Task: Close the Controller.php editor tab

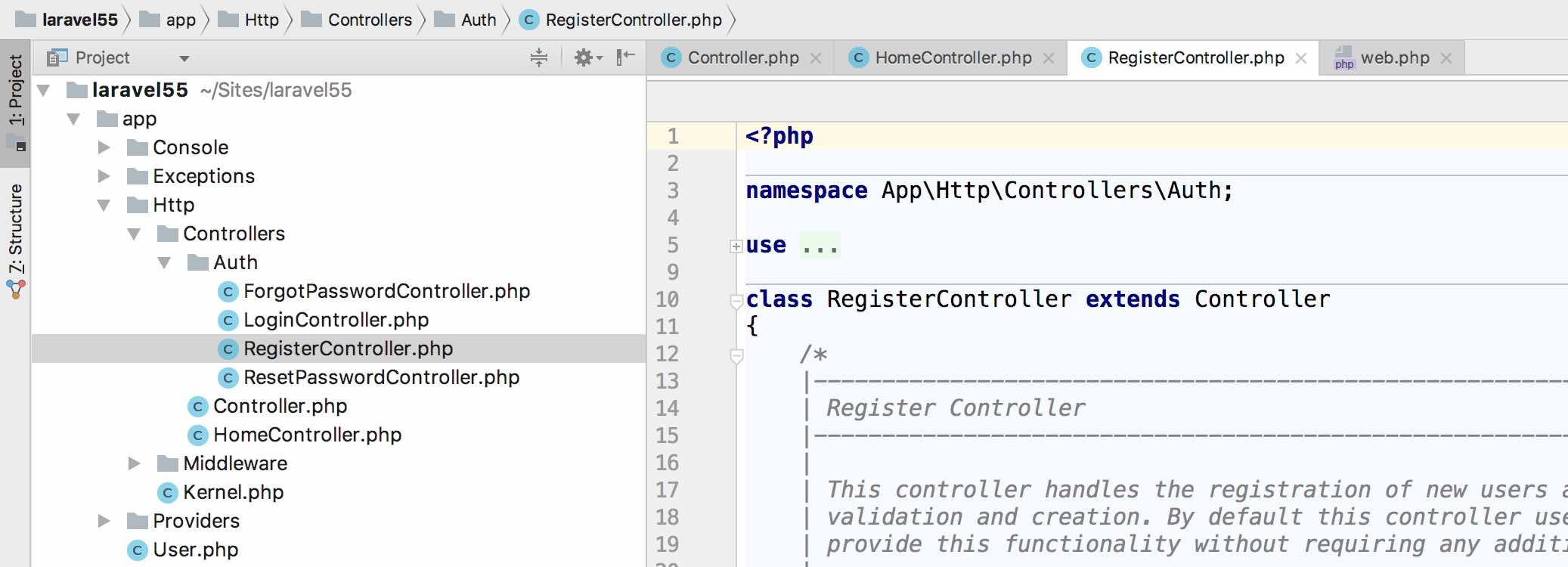Action: click(x=816, y=58)
